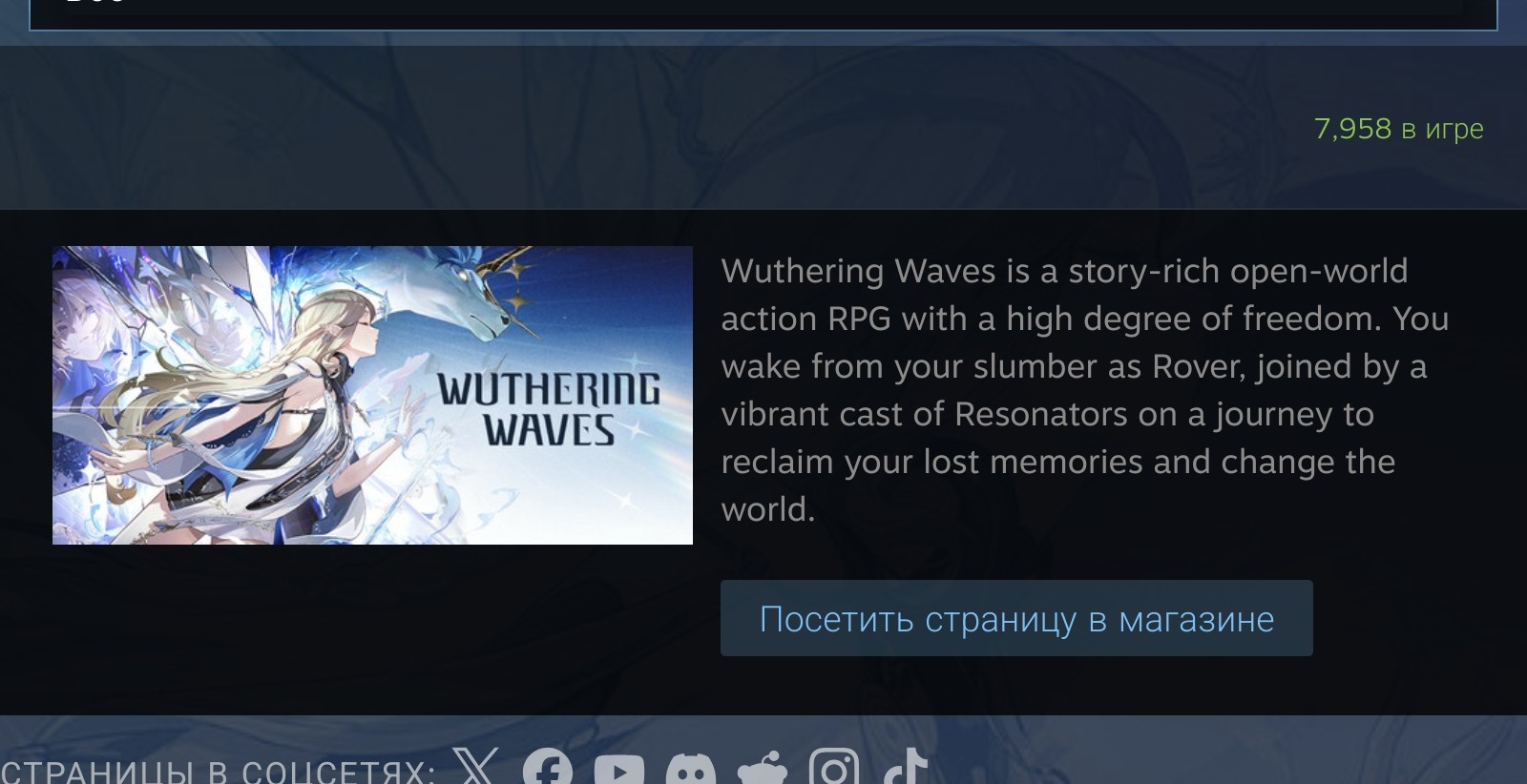
Task: Click the bordered panel at the top edge
Action: click(x=763, y=14)
